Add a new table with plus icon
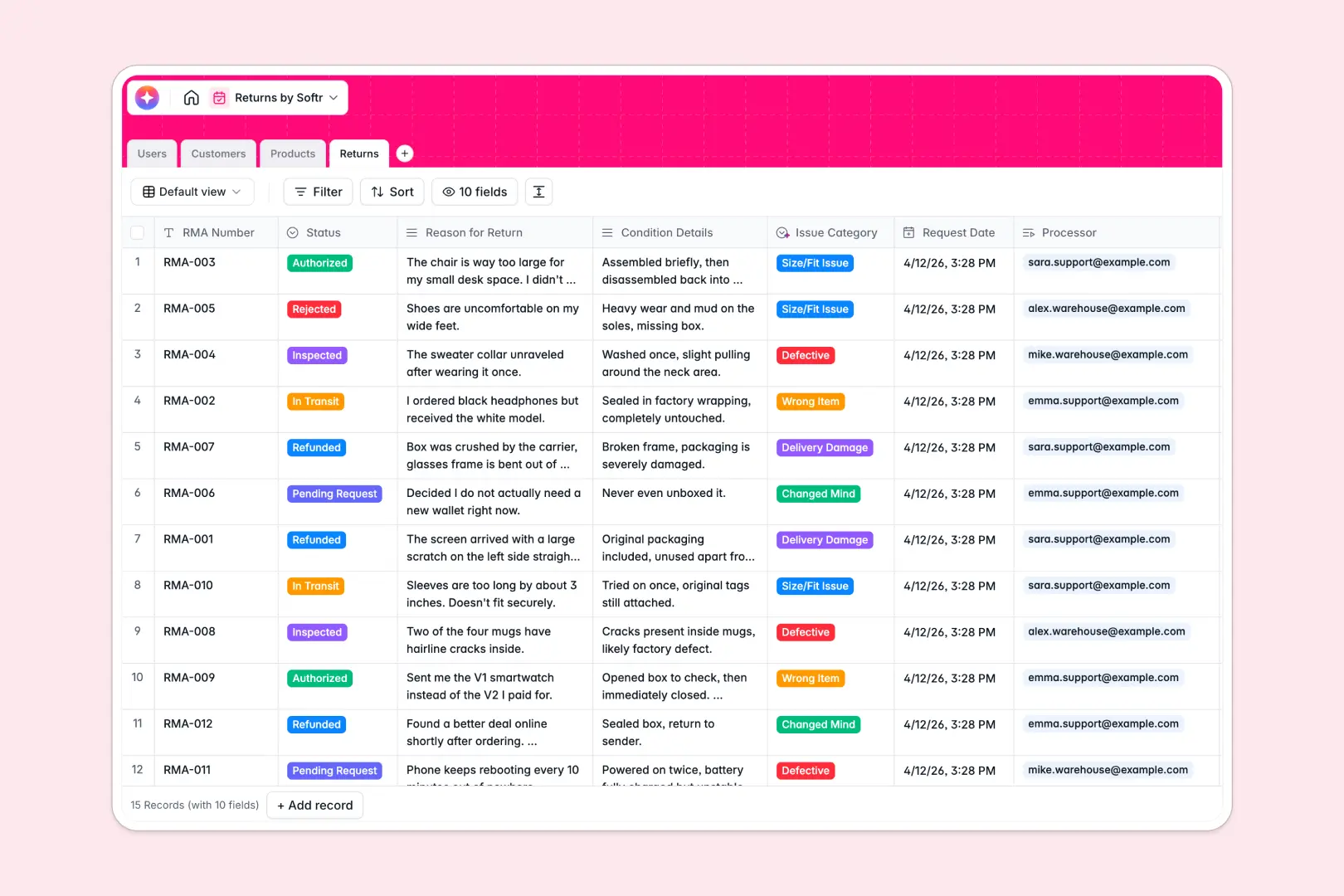The image size is (1344, 896). point(405,153)
